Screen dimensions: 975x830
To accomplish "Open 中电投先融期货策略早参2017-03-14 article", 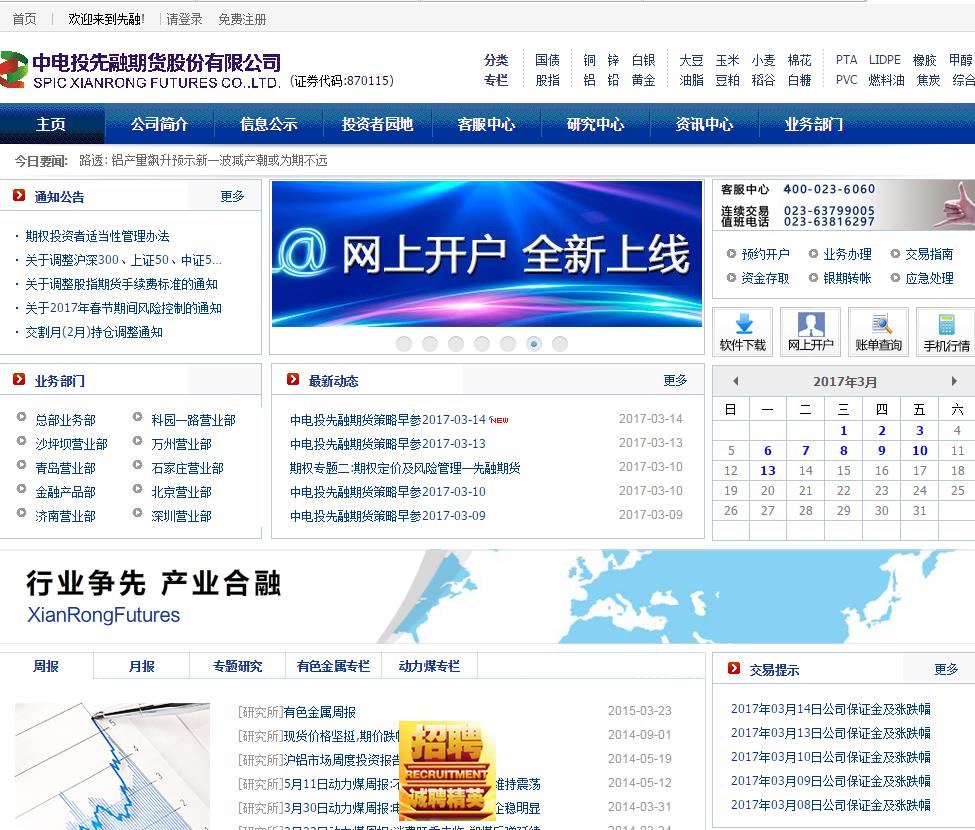I will coord(387,420).
